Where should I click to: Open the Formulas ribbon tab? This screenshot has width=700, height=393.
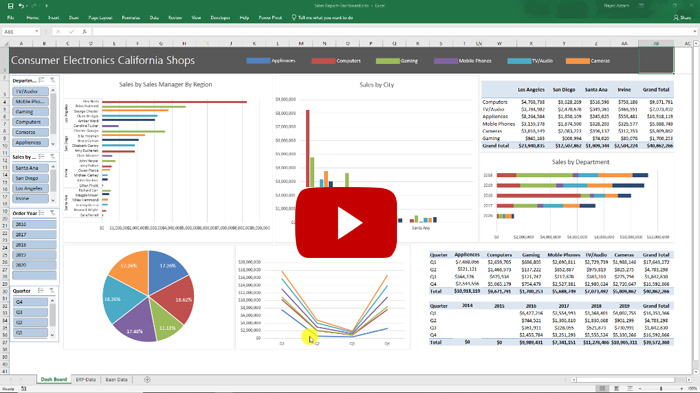(131, 18)
